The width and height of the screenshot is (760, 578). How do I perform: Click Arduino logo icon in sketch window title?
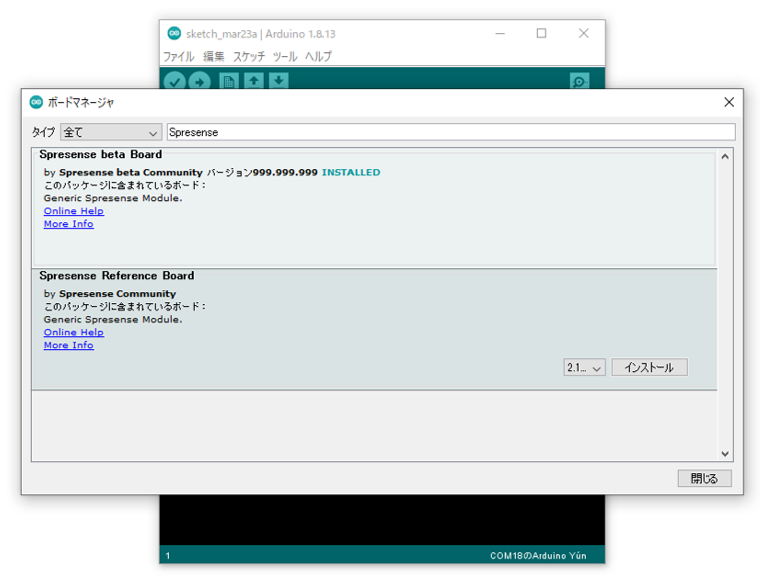pyautogui.click(x=174, y=33)
